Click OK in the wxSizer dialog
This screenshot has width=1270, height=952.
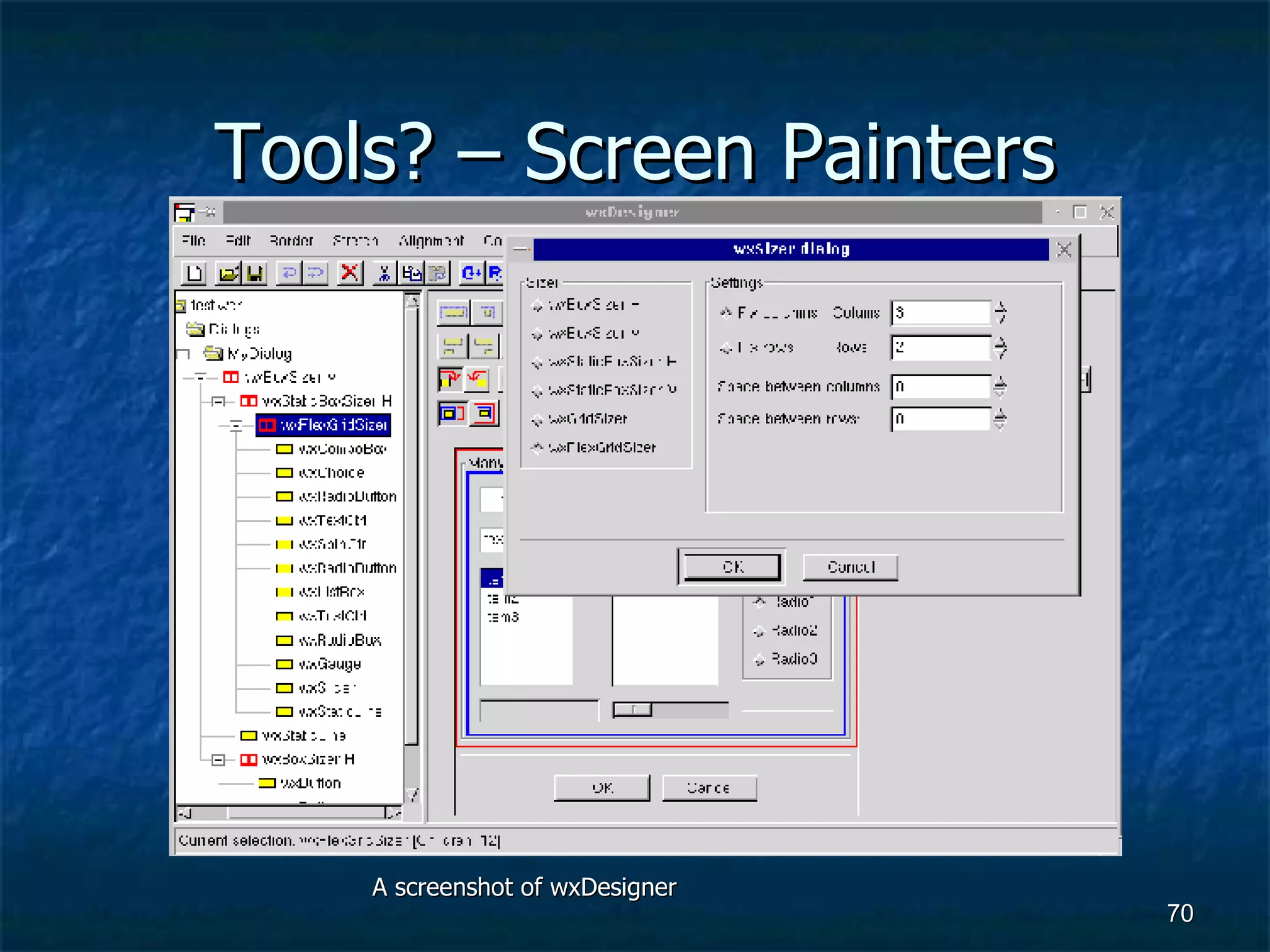(732, 567)
